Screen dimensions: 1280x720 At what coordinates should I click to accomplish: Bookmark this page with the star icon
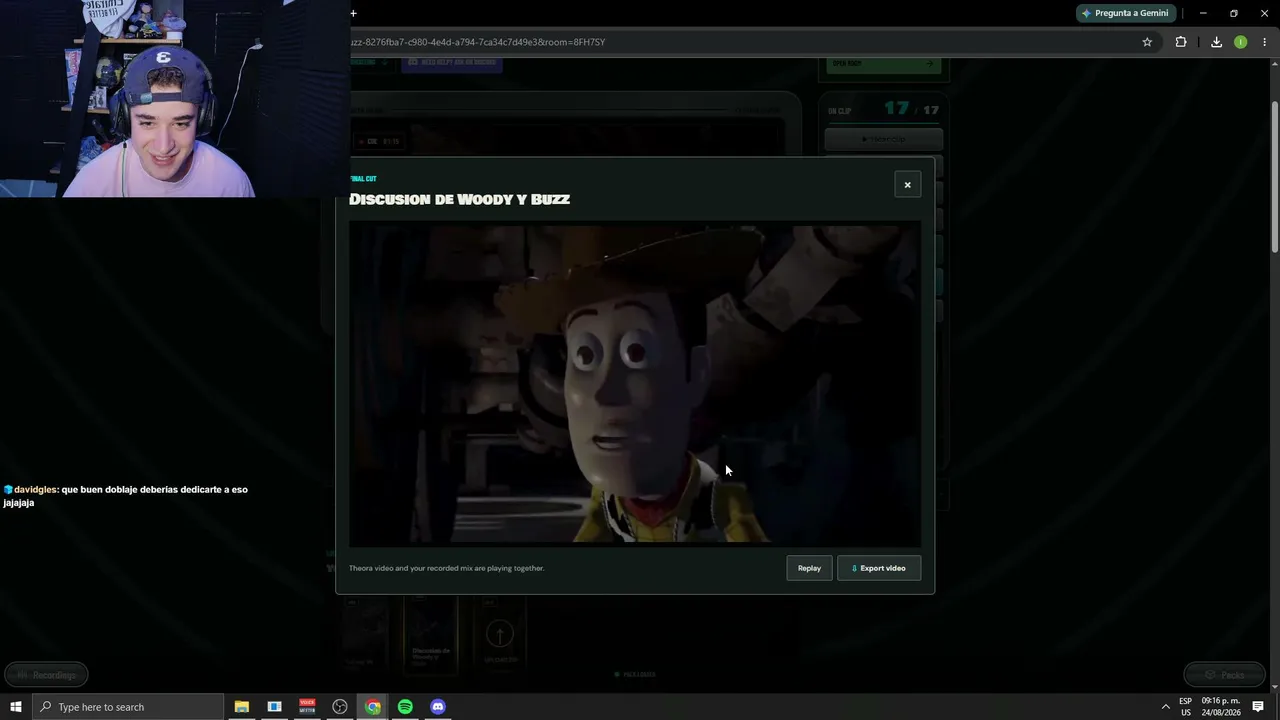pos(1147,42)
